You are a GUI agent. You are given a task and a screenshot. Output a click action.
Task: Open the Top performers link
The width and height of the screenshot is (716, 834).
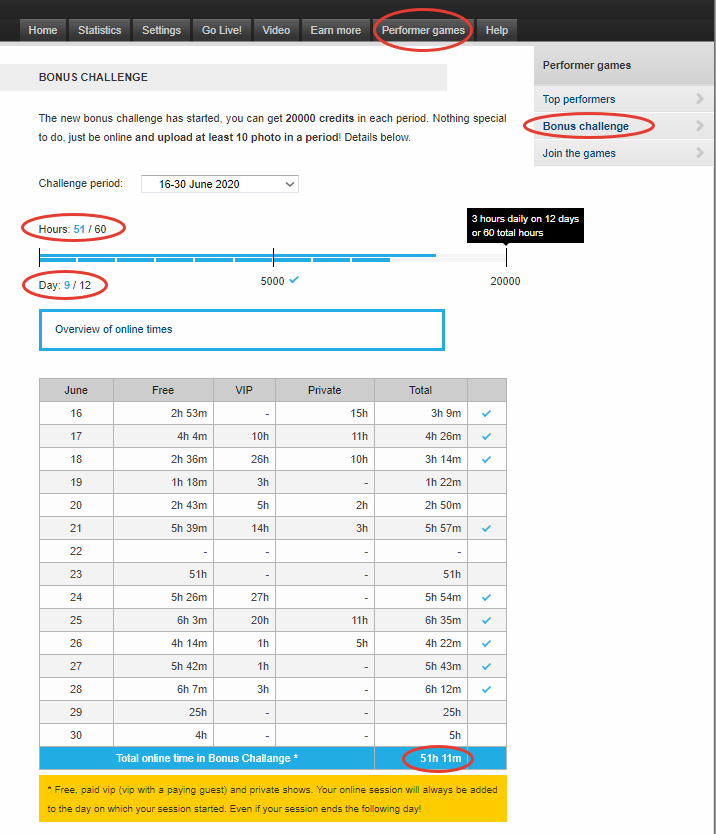[x=579, y=99]
